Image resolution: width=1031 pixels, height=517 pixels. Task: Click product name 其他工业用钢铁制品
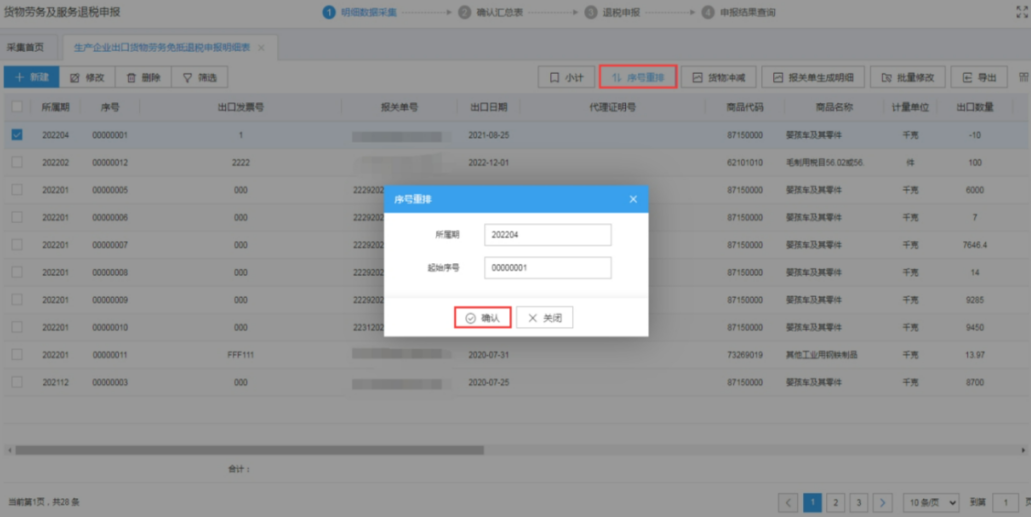[821, 355]
